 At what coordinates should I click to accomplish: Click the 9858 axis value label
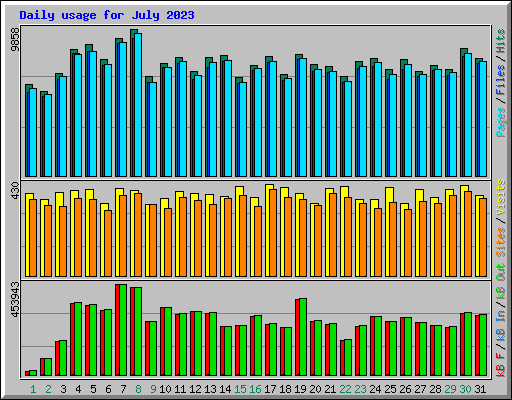(x=15, y=40)
